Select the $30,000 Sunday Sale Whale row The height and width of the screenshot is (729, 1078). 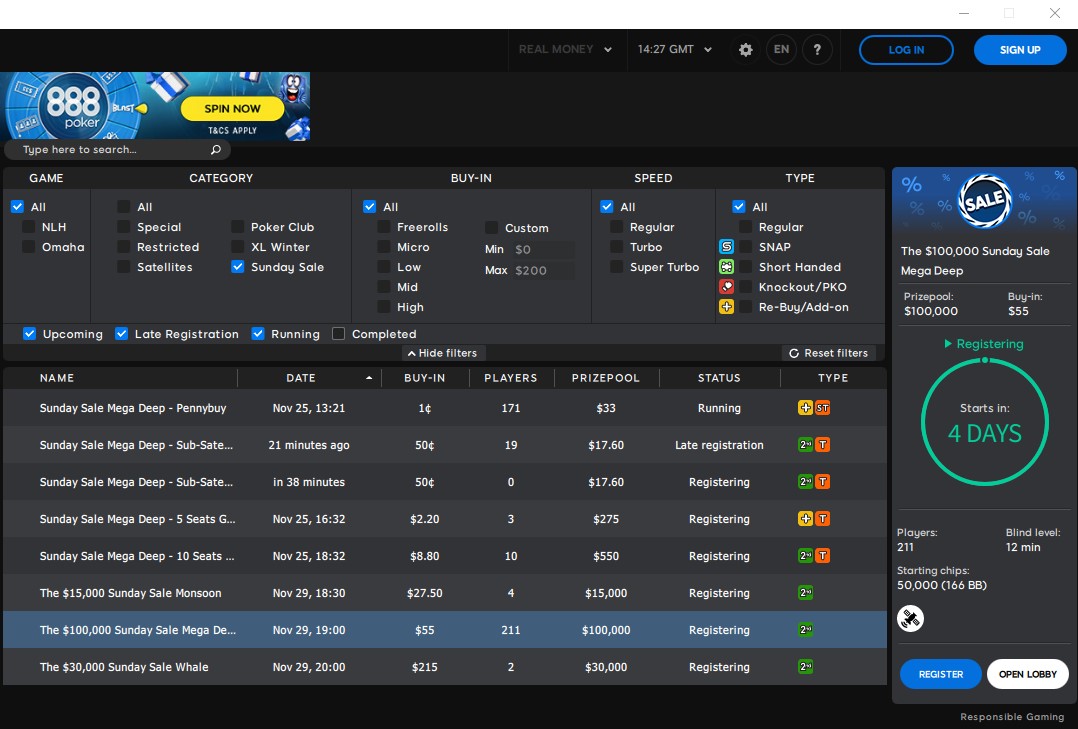pos(124,667)
